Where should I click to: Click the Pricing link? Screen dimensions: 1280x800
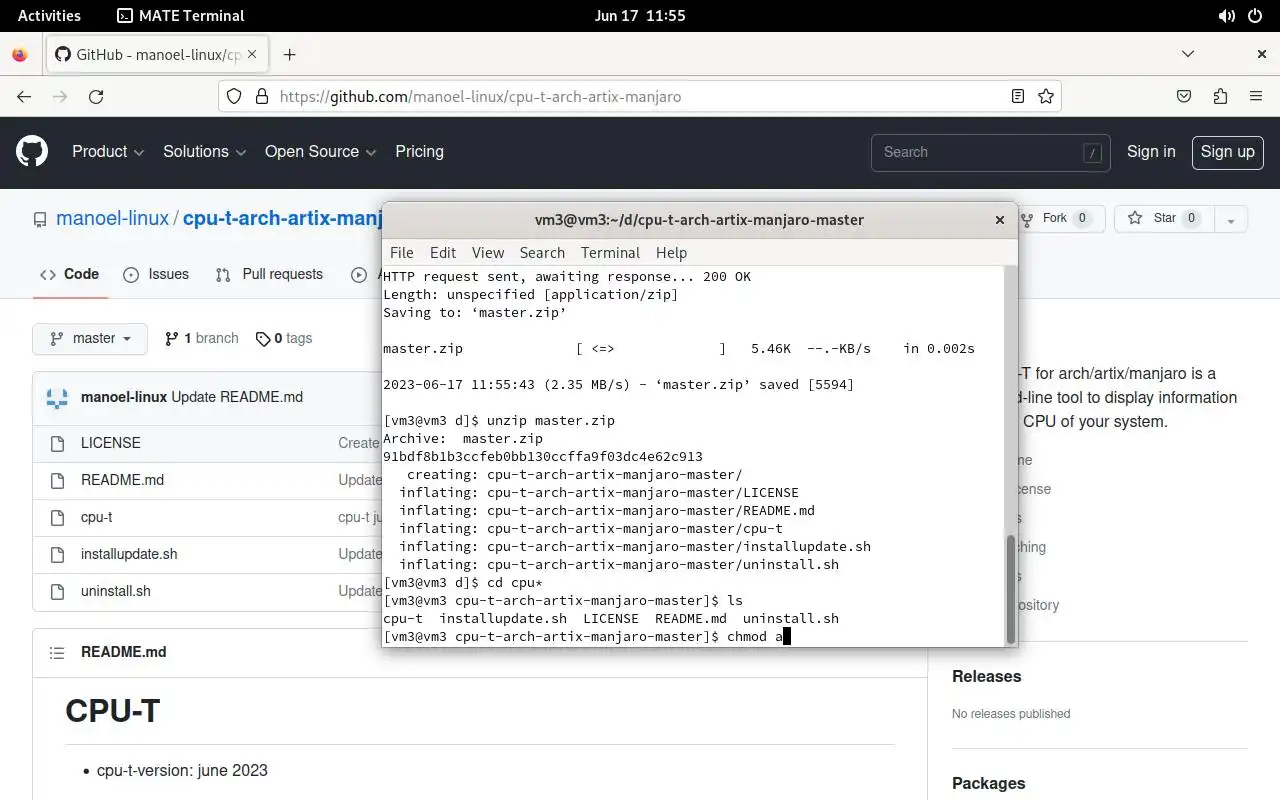(419, 152)
